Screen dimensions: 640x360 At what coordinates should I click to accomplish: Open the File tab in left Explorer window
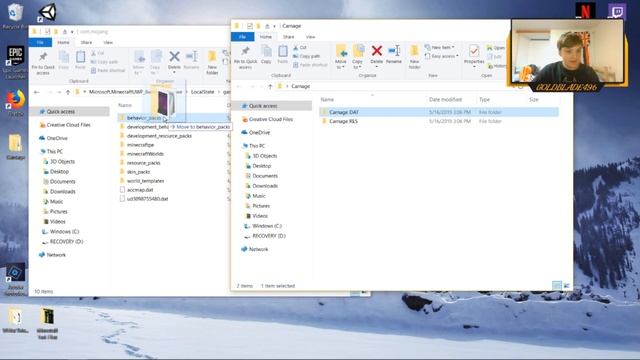tap(40, 42)
